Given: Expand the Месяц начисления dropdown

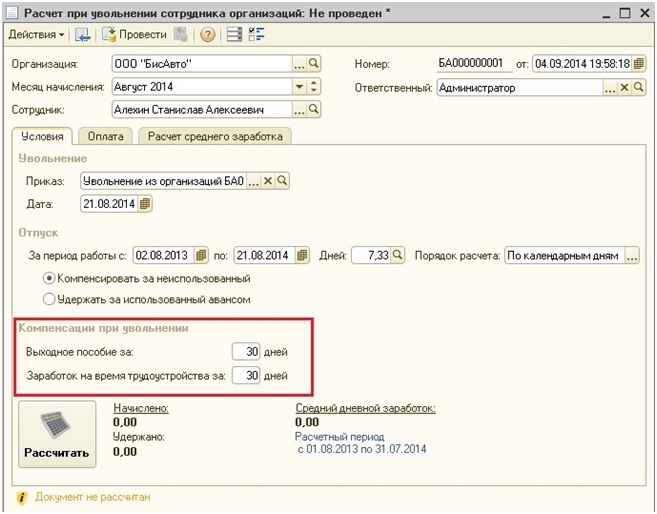Looking at the screenshot, I should tap(299, 87).
